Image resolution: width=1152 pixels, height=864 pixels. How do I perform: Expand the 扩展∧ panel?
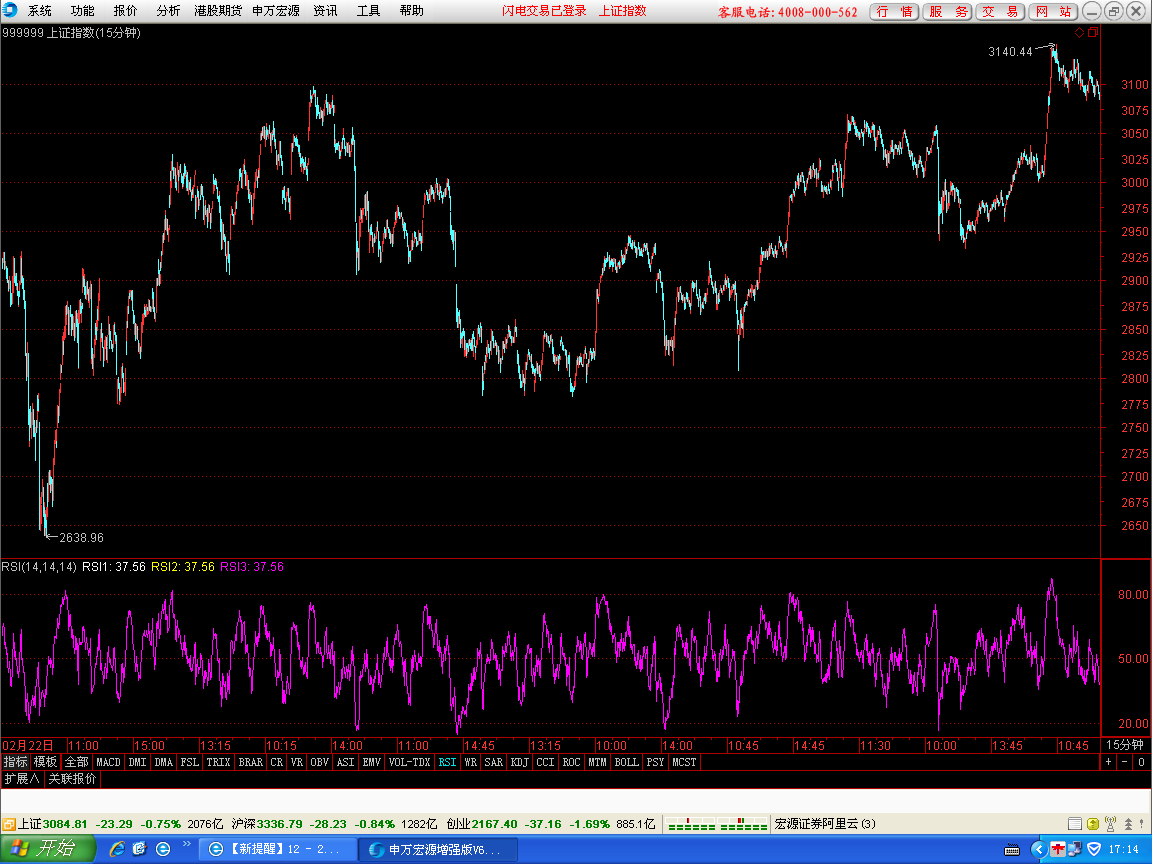point(22,778)
